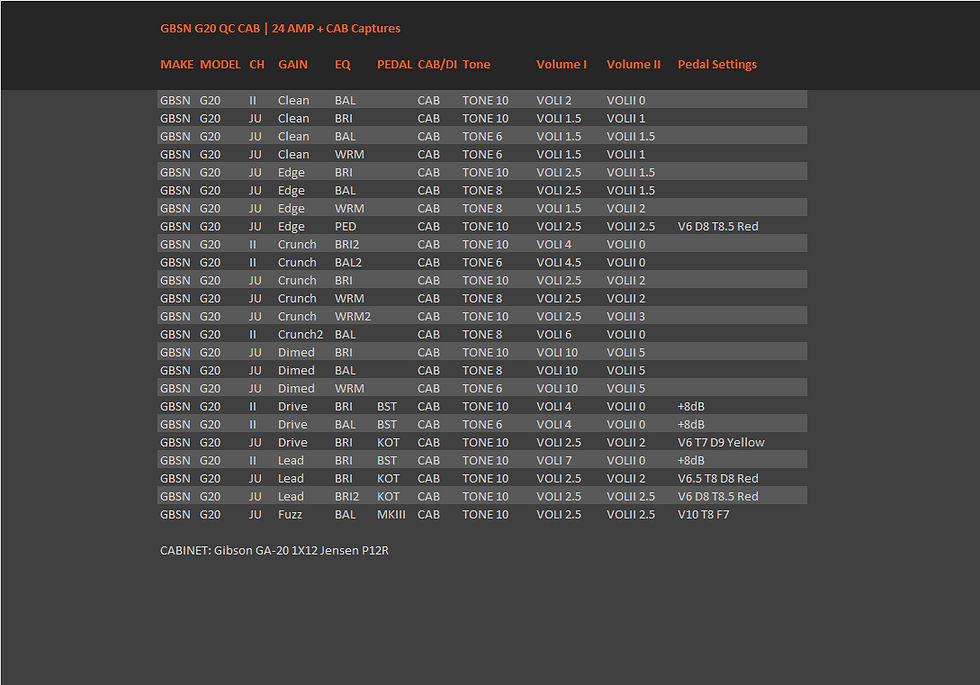Click 'TONE 8' in the Dimed BAL row

click(482, 371)
